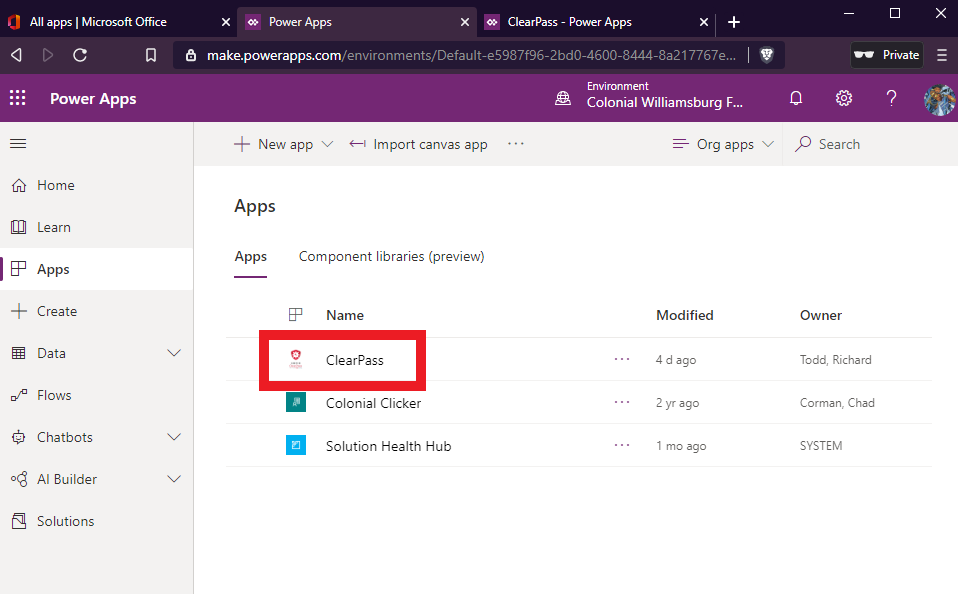Open the Colonial Clicker app link
Viewport: 958px width, 594px height.
point(373,403)
